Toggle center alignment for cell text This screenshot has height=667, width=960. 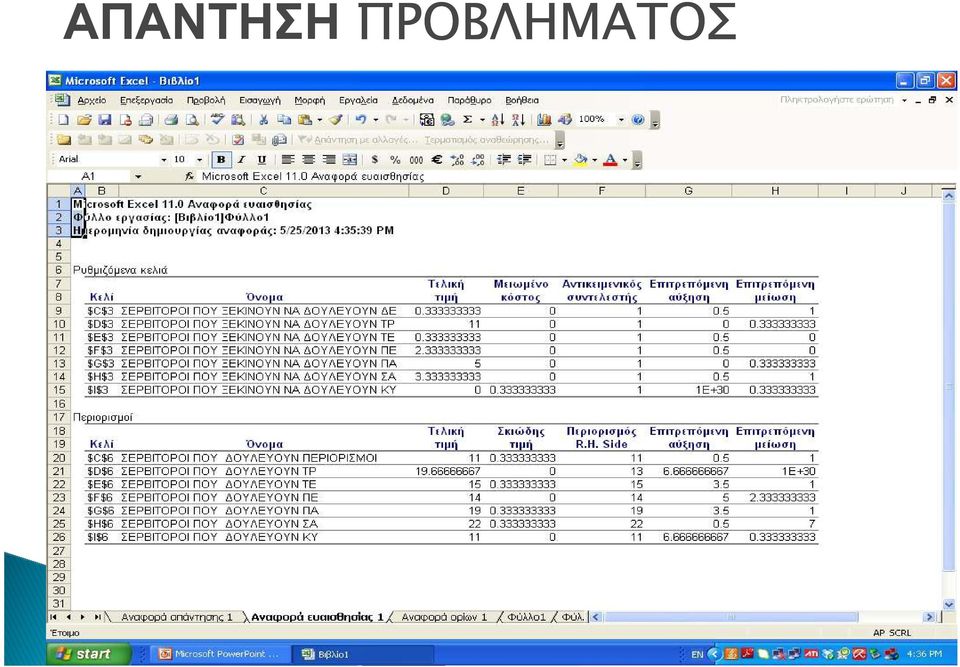(309, 159)
